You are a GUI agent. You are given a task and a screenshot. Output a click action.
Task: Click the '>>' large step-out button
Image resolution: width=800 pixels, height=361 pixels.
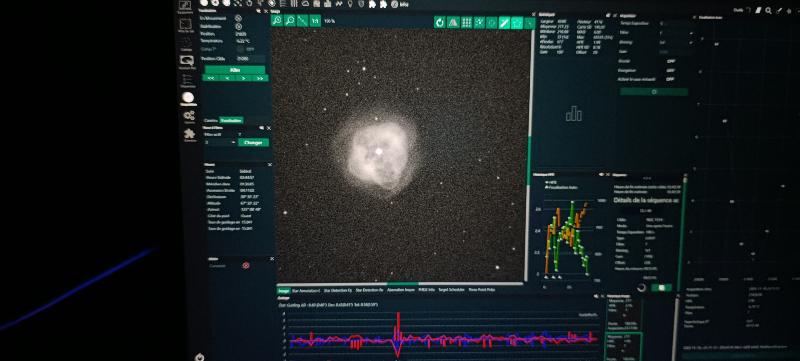coord(260,78)
